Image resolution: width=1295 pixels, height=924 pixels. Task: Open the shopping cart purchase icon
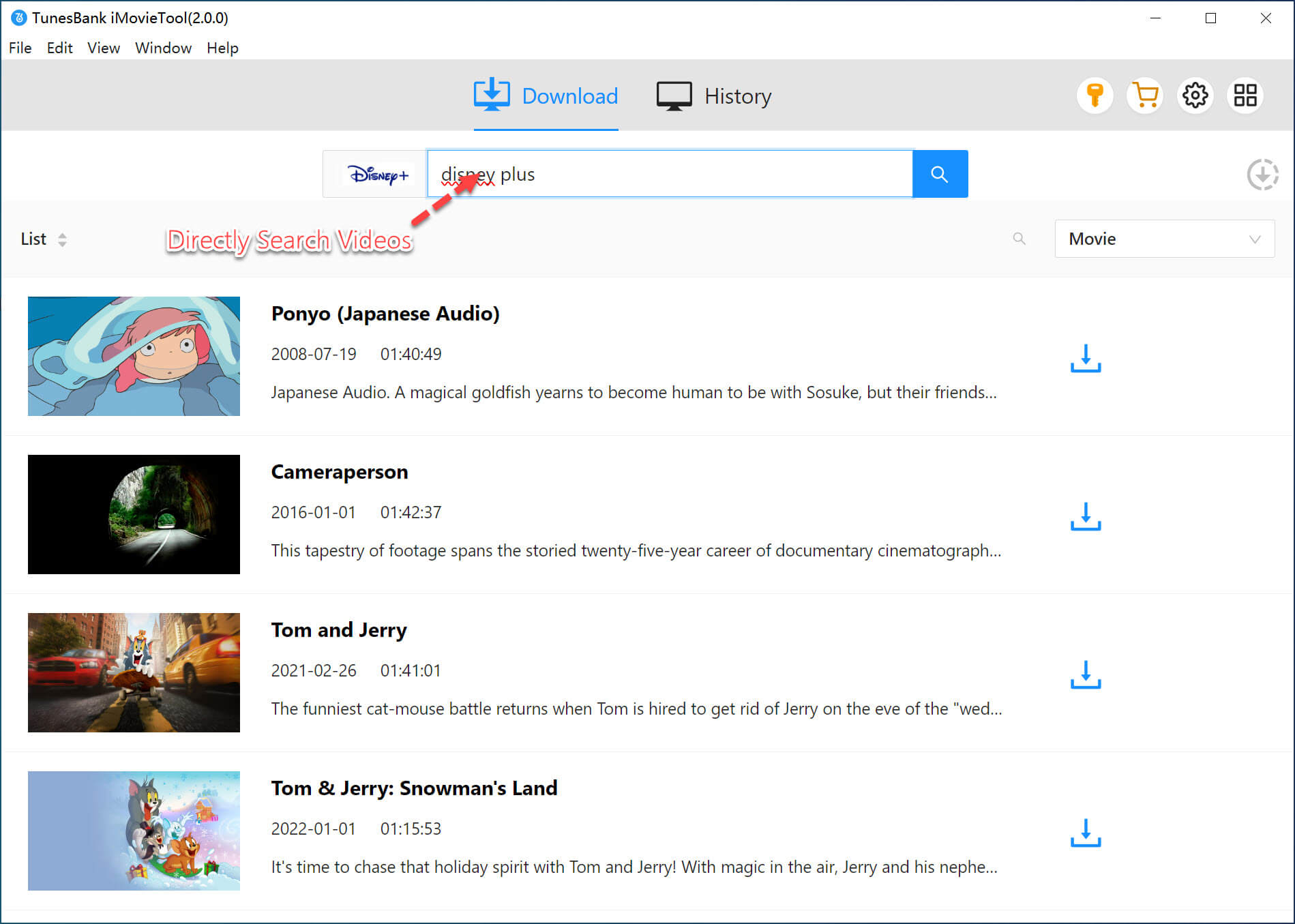(x=1145, y=95)
